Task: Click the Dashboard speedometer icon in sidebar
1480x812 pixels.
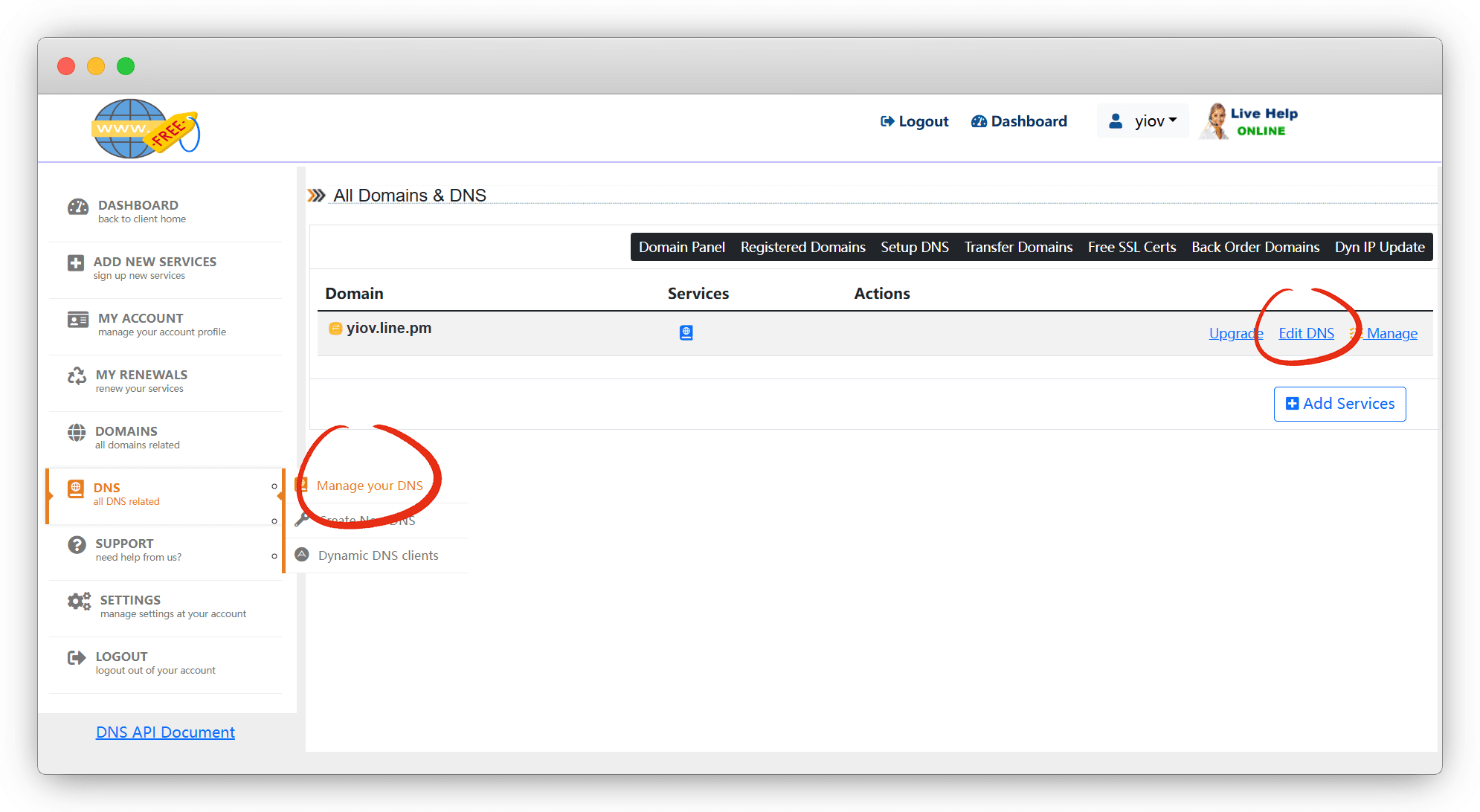Action: click(77, 207)
